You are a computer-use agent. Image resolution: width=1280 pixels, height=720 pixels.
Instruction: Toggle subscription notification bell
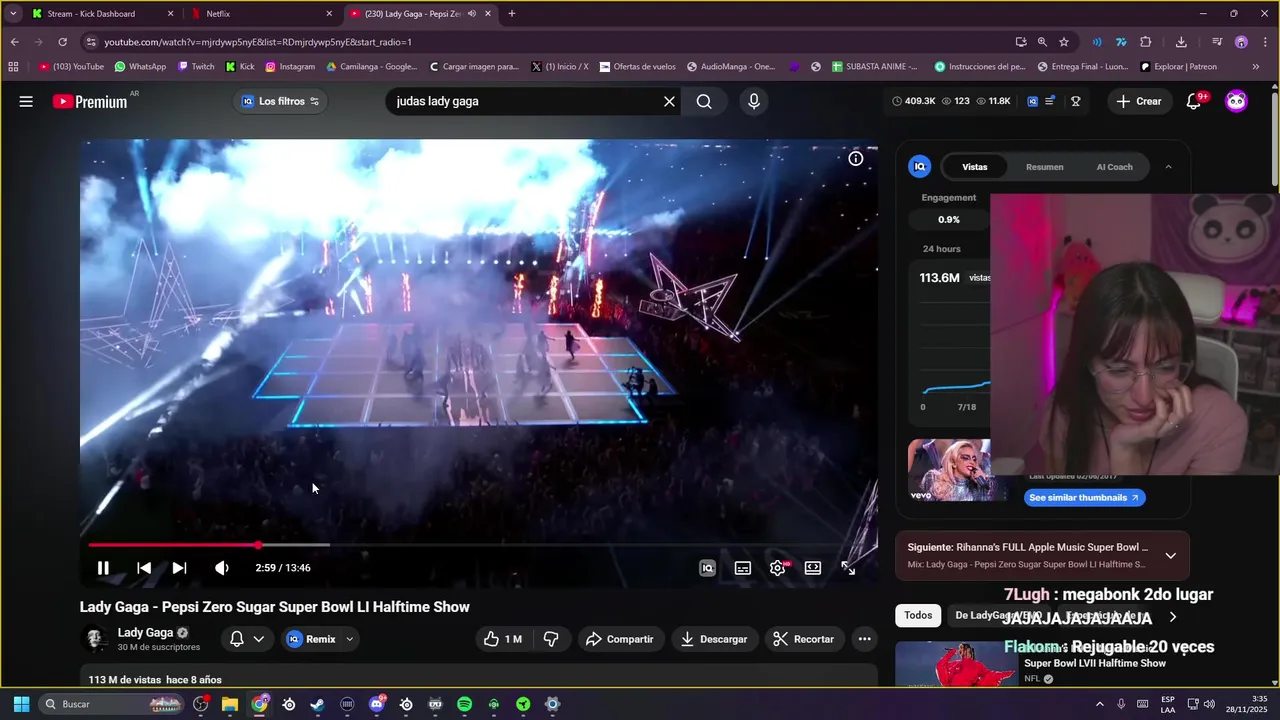click(x=237, y=639)
